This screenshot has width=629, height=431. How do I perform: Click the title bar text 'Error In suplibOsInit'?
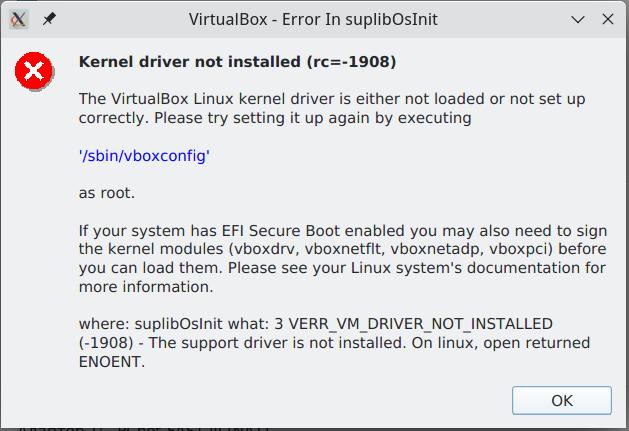coord(359,19)
